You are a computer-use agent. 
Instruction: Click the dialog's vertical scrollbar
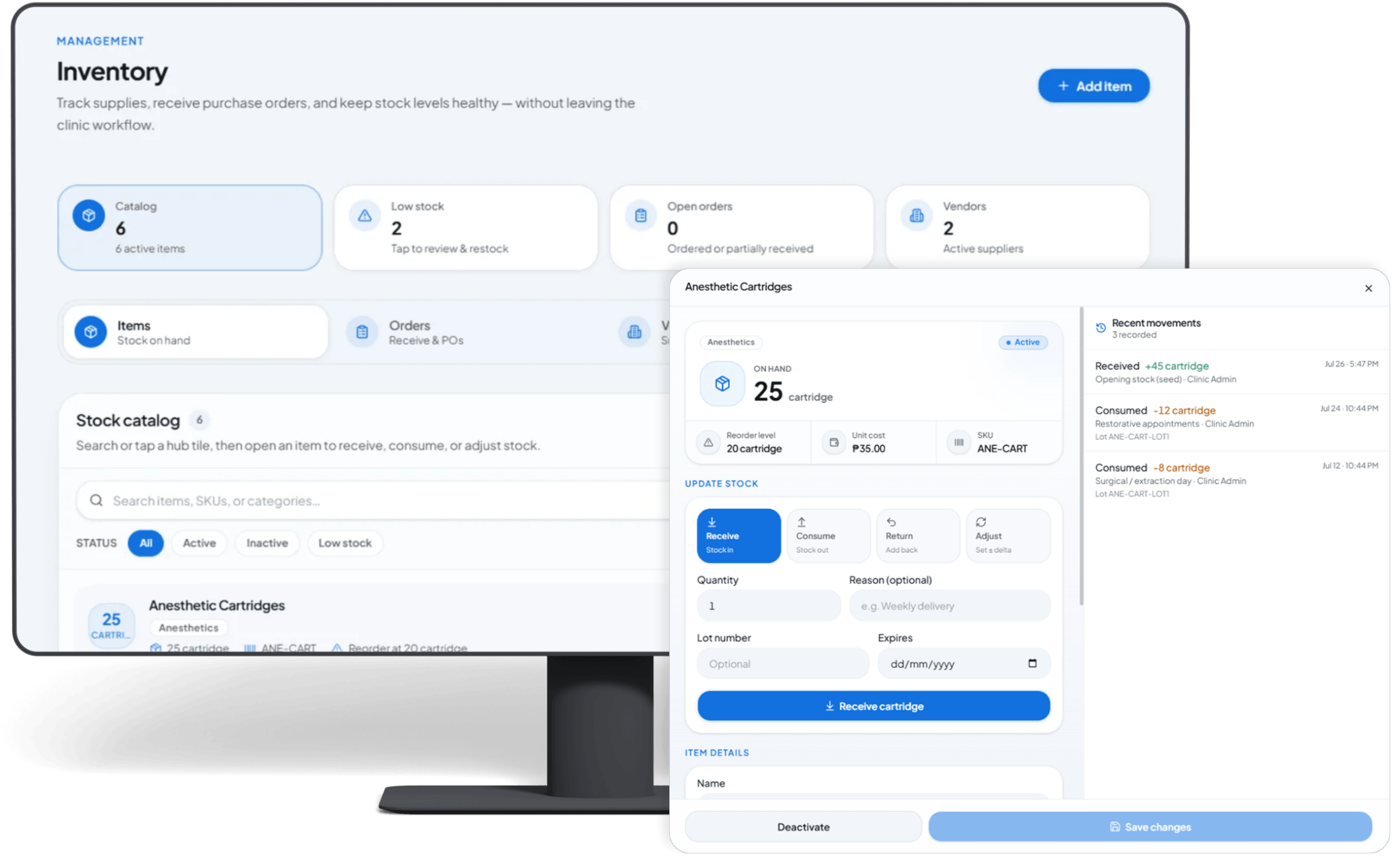point(1081,456)
